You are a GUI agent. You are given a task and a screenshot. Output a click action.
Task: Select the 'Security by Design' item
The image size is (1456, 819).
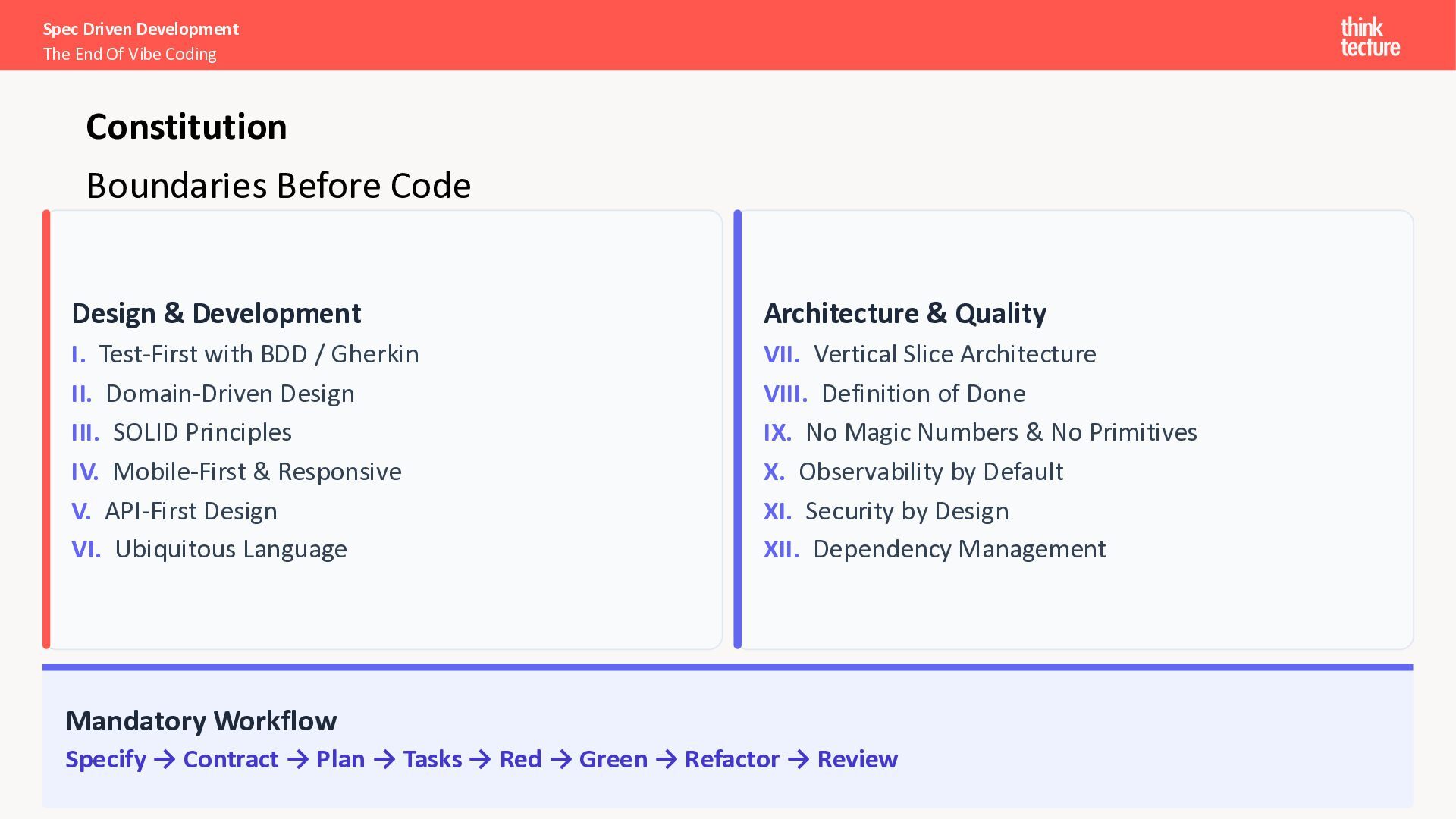coord(907,511)
